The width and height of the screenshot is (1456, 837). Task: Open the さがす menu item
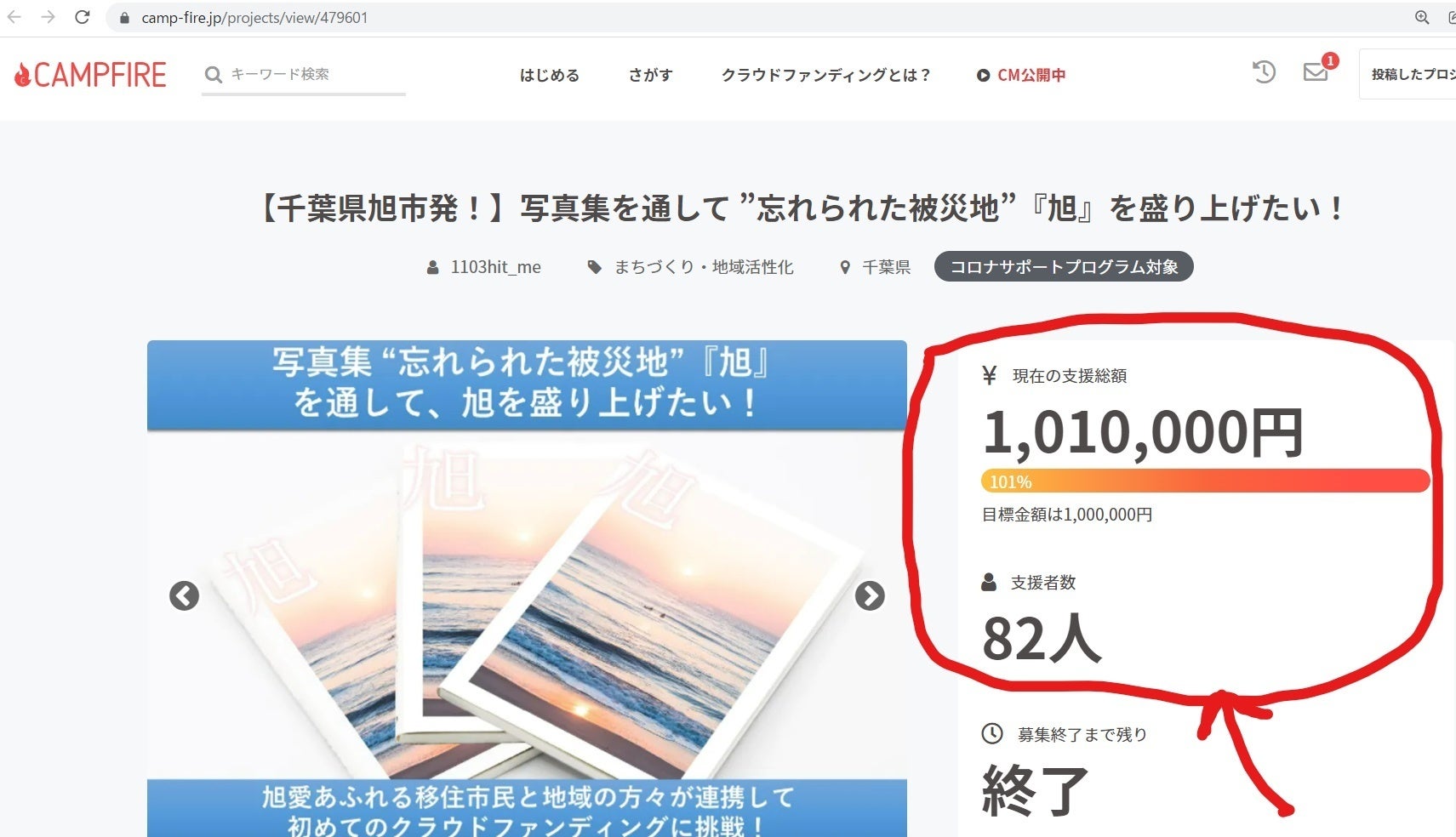(650, 75)
